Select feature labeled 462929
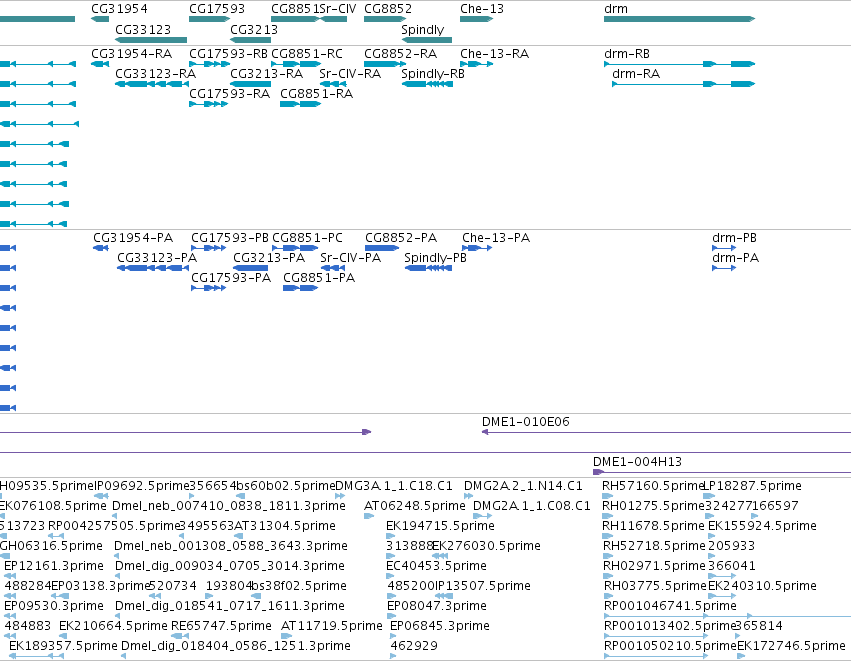The image size is (851, 661). click(x=414, y=646)
